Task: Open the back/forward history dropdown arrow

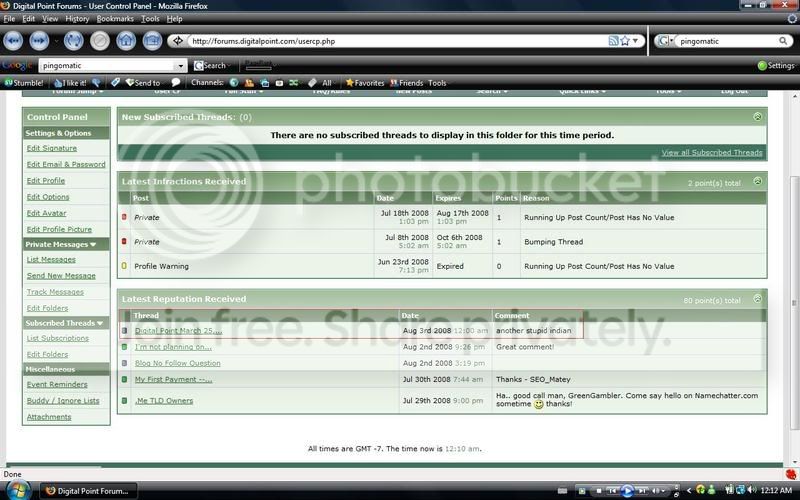Action: (56, 41)
